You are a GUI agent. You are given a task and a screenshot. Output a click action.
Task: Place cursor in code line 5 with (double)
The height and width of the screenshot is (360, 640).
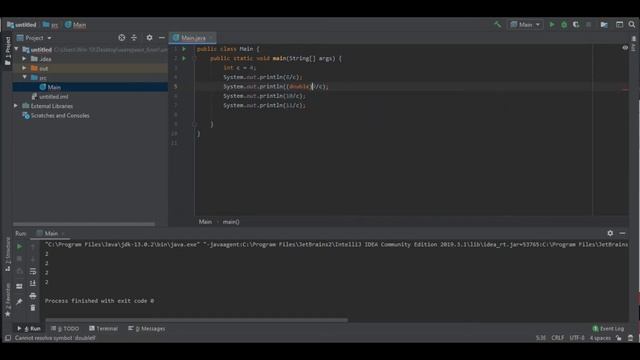[276, 87]
